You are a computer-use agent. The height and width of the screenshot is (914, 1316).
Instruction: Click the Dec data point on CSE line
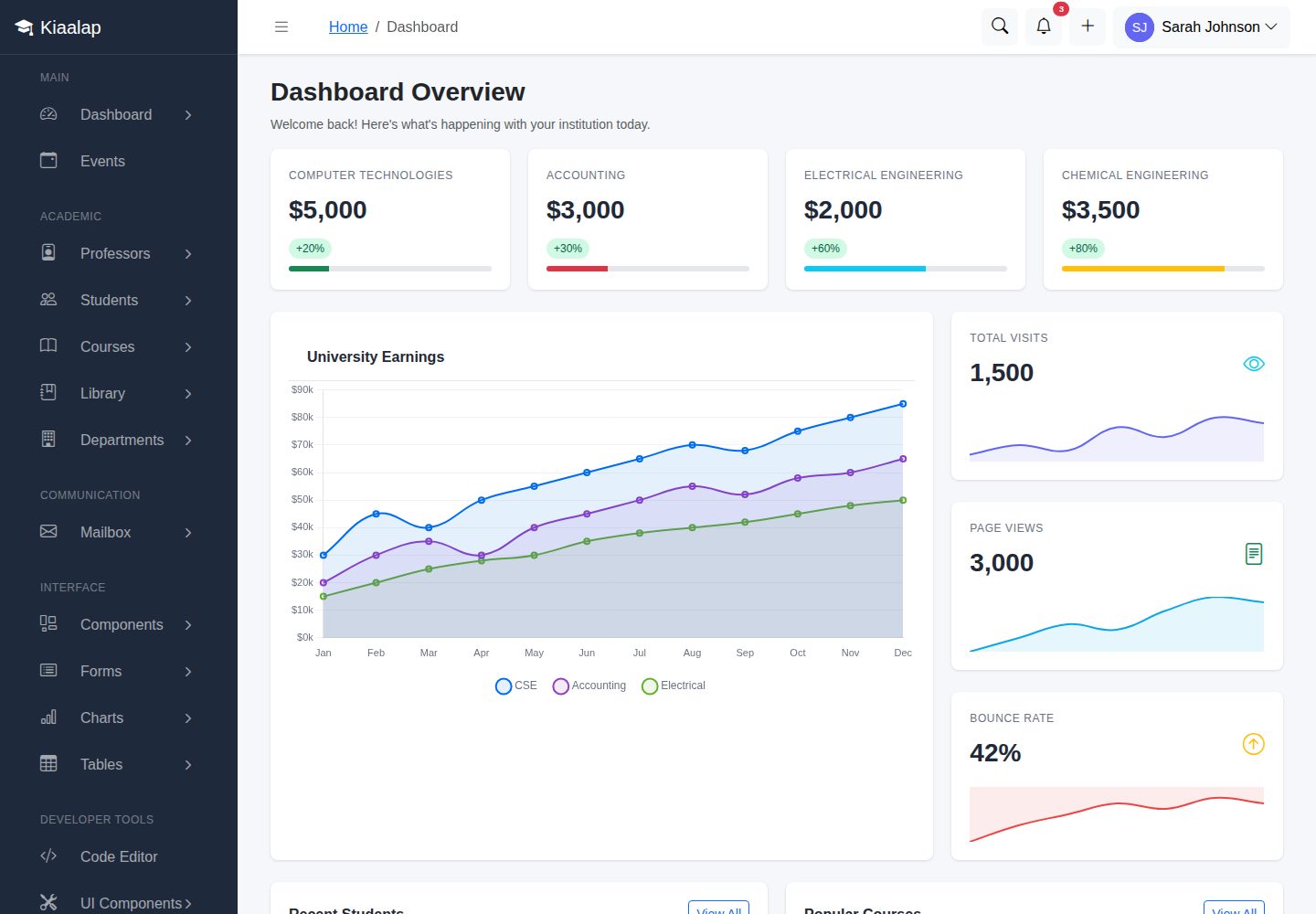point(903,404)
